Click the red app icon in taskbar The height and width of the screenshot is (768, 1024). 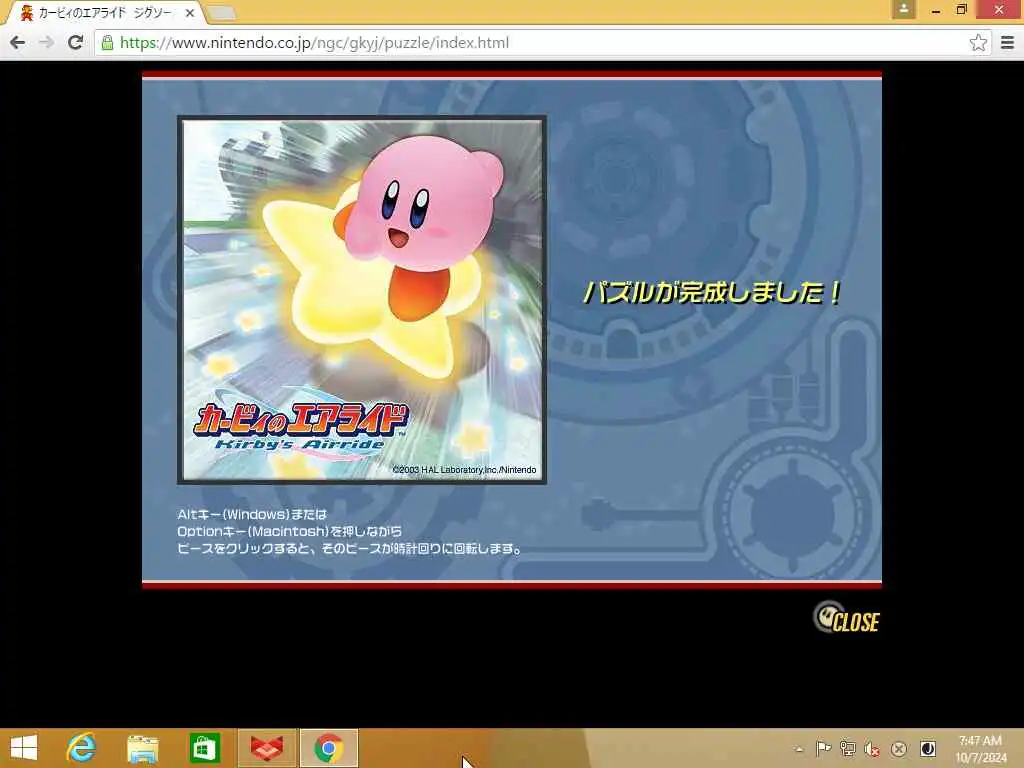click(x=267, y=748)
